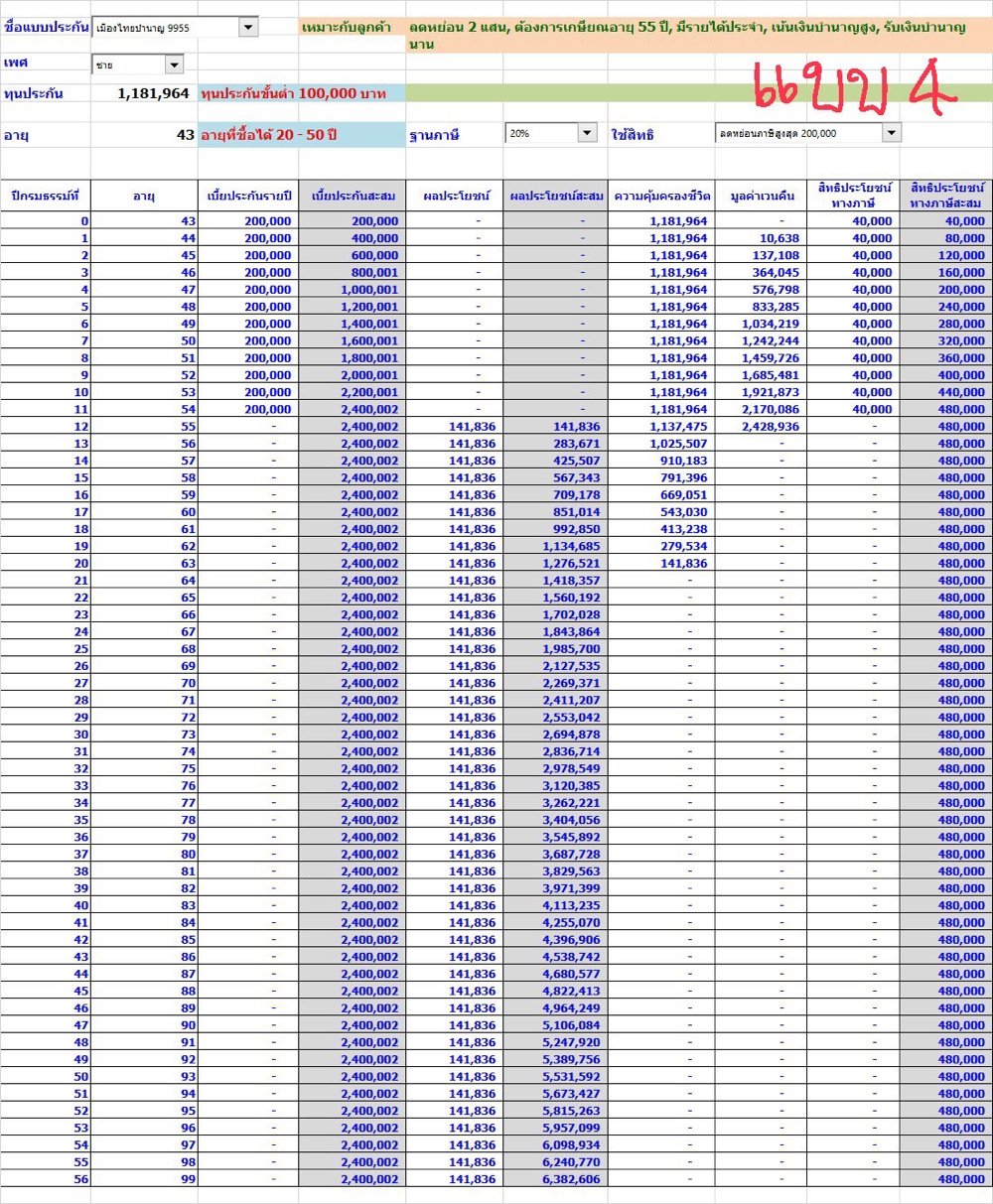The image size is (993, 1204).
Task: Click the red handwritten 'แบบ 4' annotation
Action: (854, 89)
